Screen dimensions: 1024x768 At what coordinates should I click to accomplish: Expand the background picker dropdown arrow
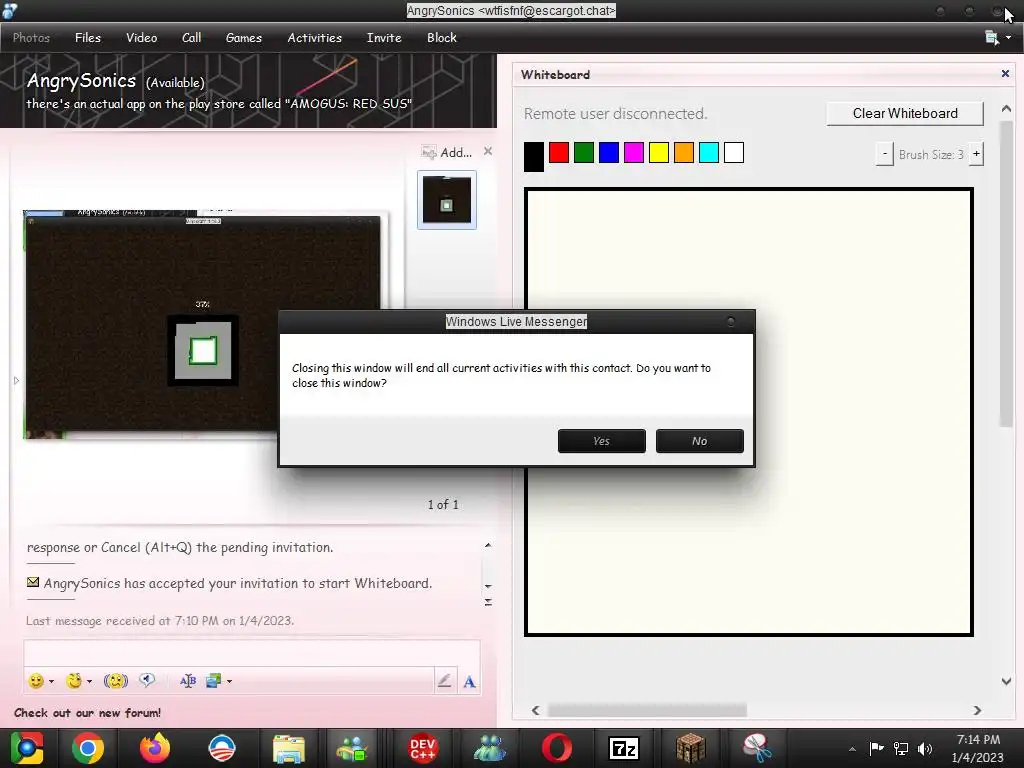[x=229, y=682]
